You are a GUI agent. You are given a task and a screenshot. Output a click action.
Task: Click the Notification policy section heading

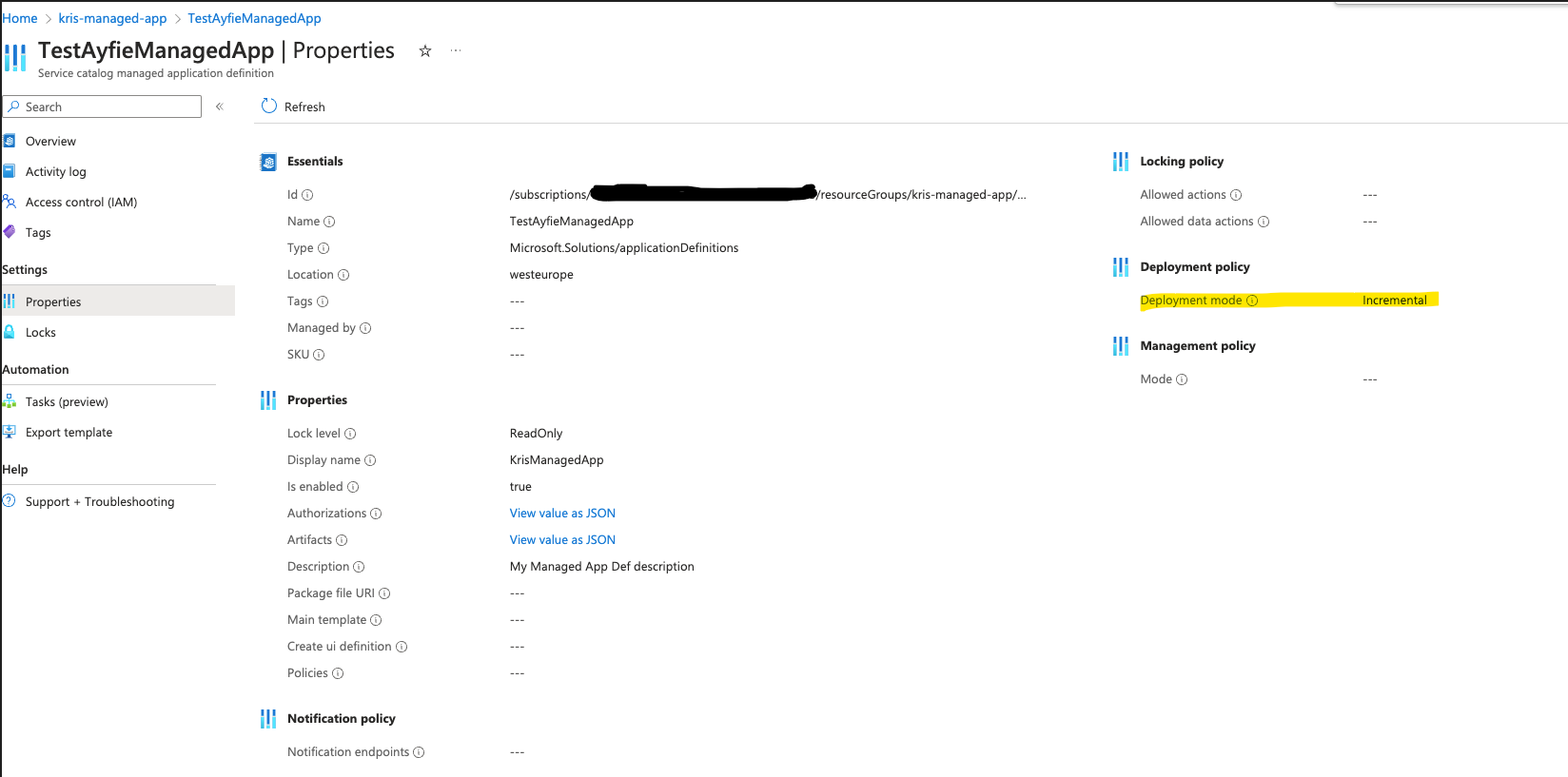[x=342, y=718]
